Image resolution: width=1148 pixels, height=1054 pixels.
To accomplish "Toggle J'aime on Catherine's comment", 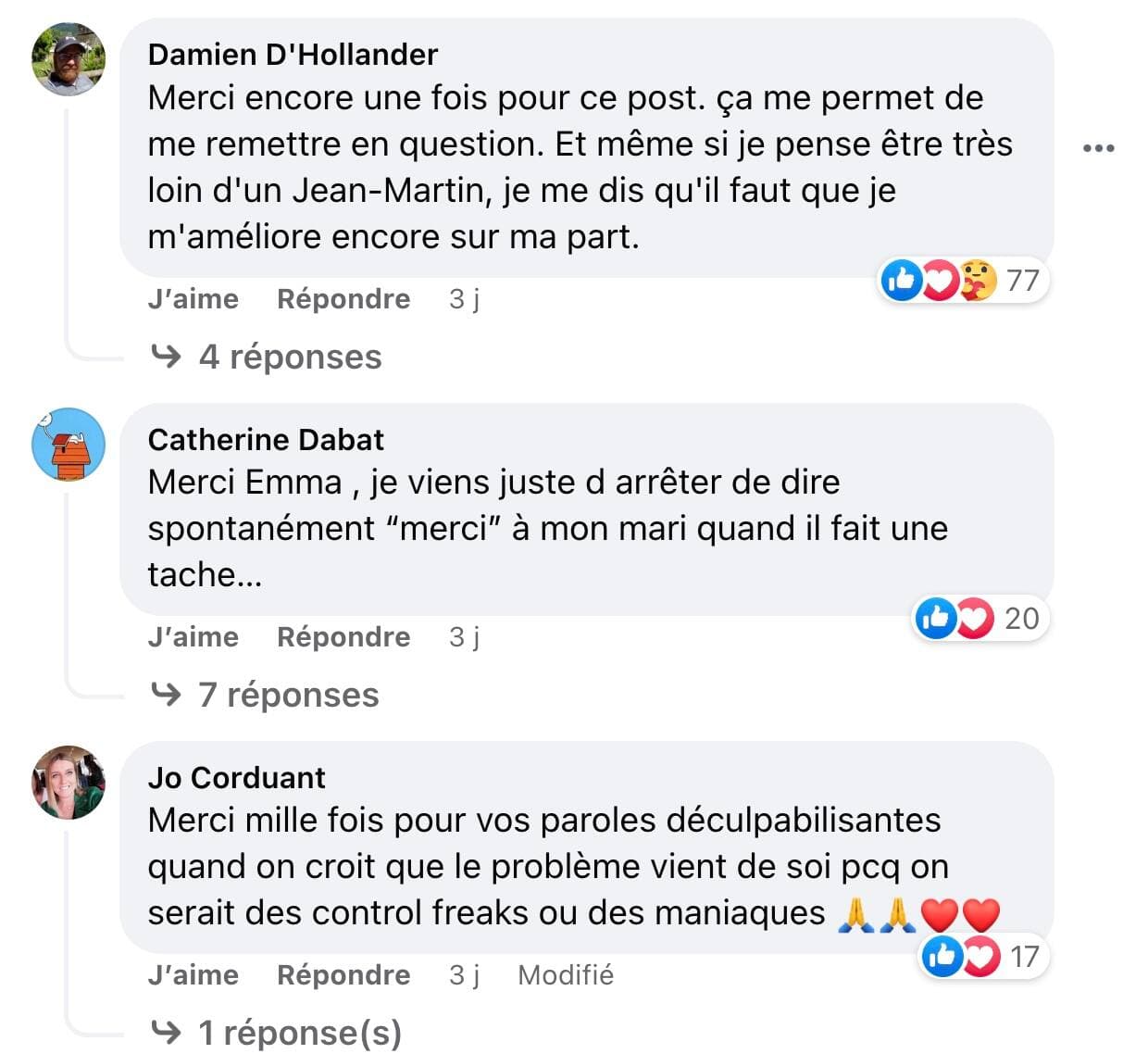I will (x=193, y=637).
